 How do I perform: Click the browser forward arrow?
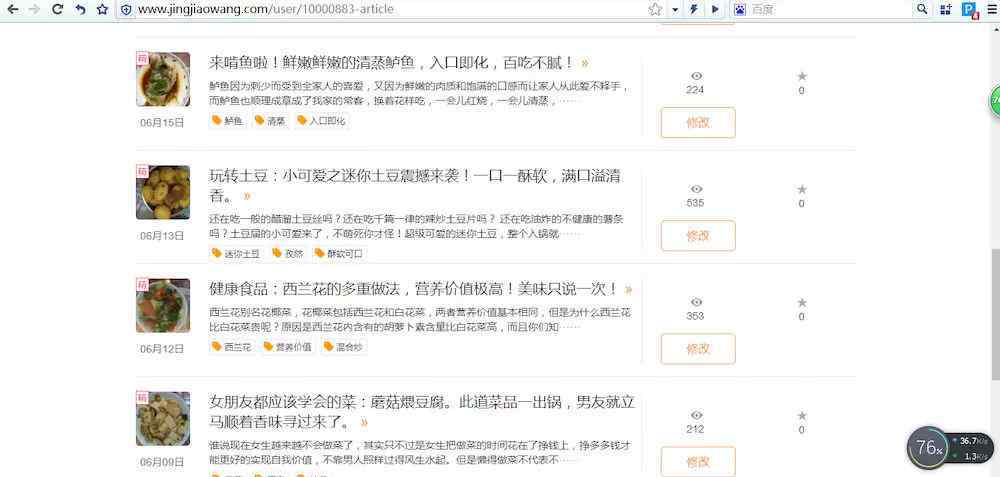point(34,9)
